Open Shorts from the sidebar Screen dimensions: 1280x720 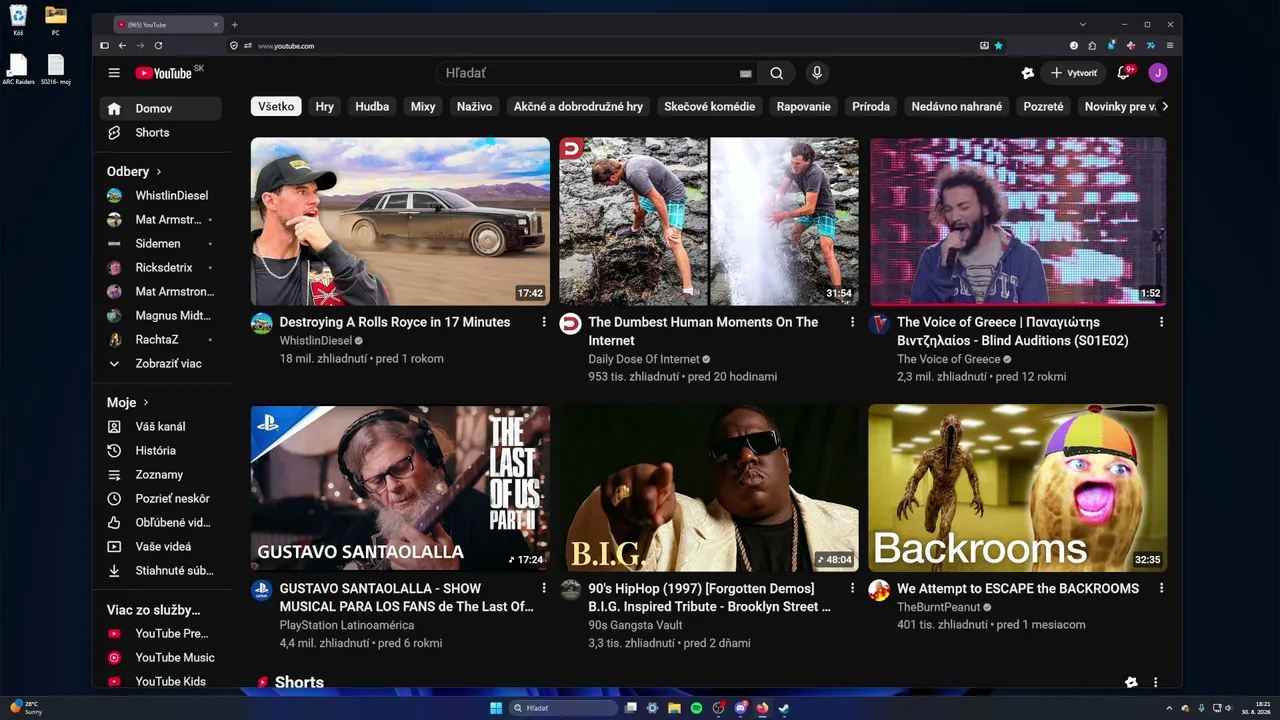tap(160, 132)
